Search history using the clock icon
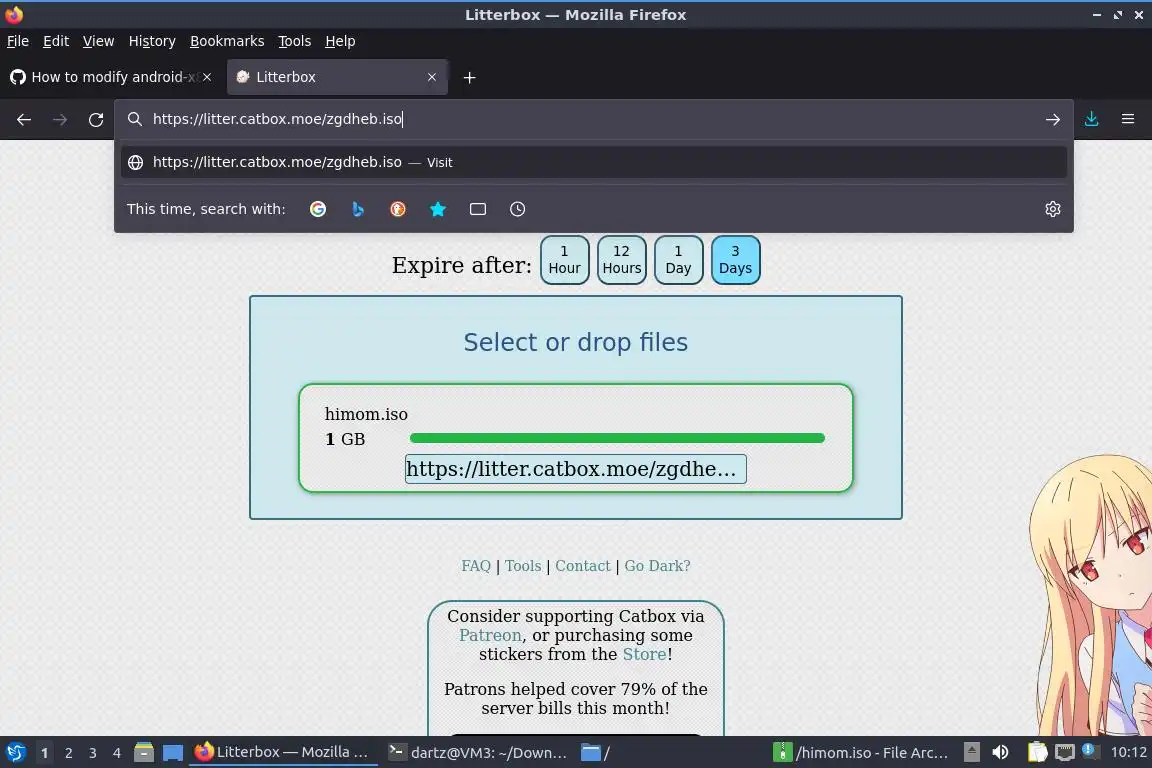 point(517,209)
